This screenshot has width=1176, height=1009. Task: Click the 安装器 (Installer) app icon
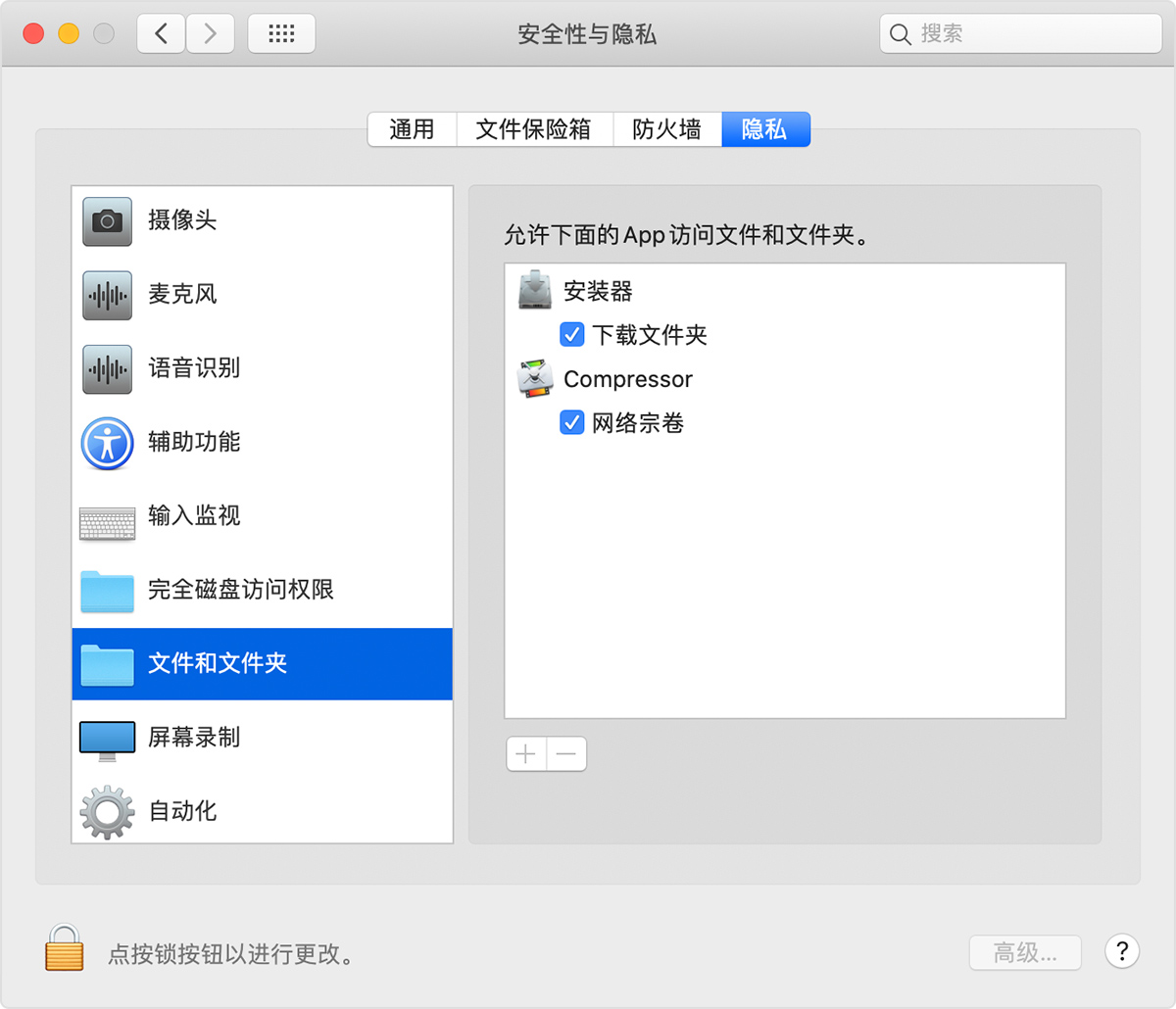[532, 290]
